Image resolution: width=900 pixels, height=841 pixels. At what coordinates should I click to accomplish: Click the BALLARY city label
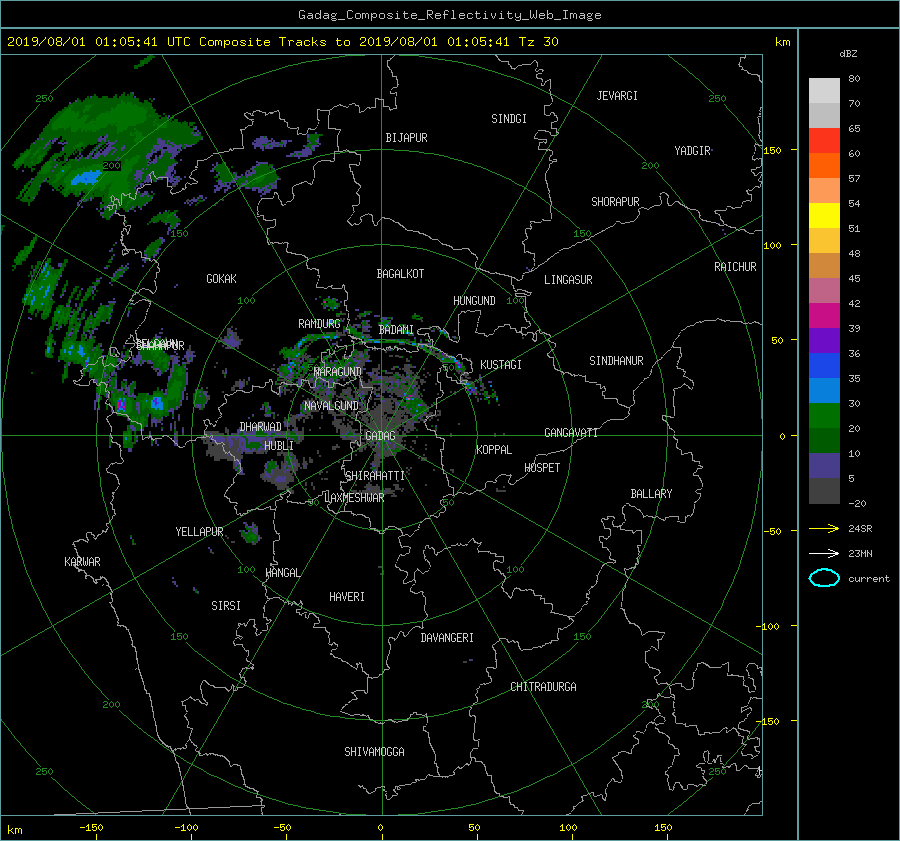point(651,494)
